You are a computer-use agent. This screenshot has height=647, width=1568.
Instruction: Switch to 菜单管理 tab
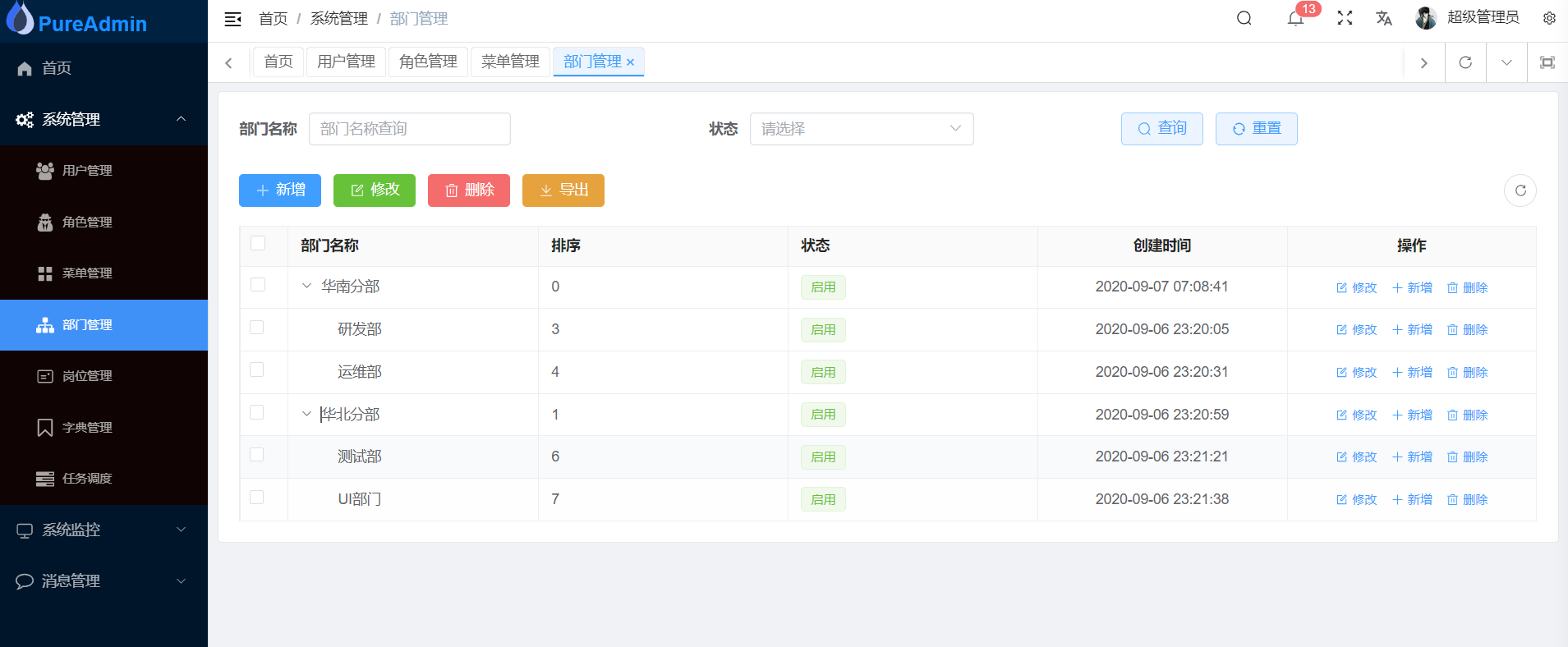pos(510,62)
